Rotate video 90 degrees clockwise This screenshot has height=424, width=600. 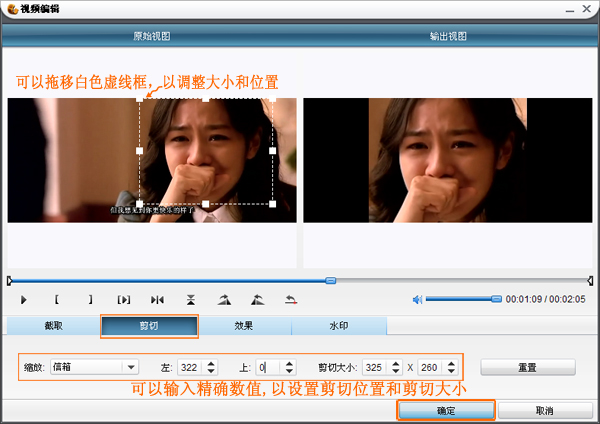224,300
